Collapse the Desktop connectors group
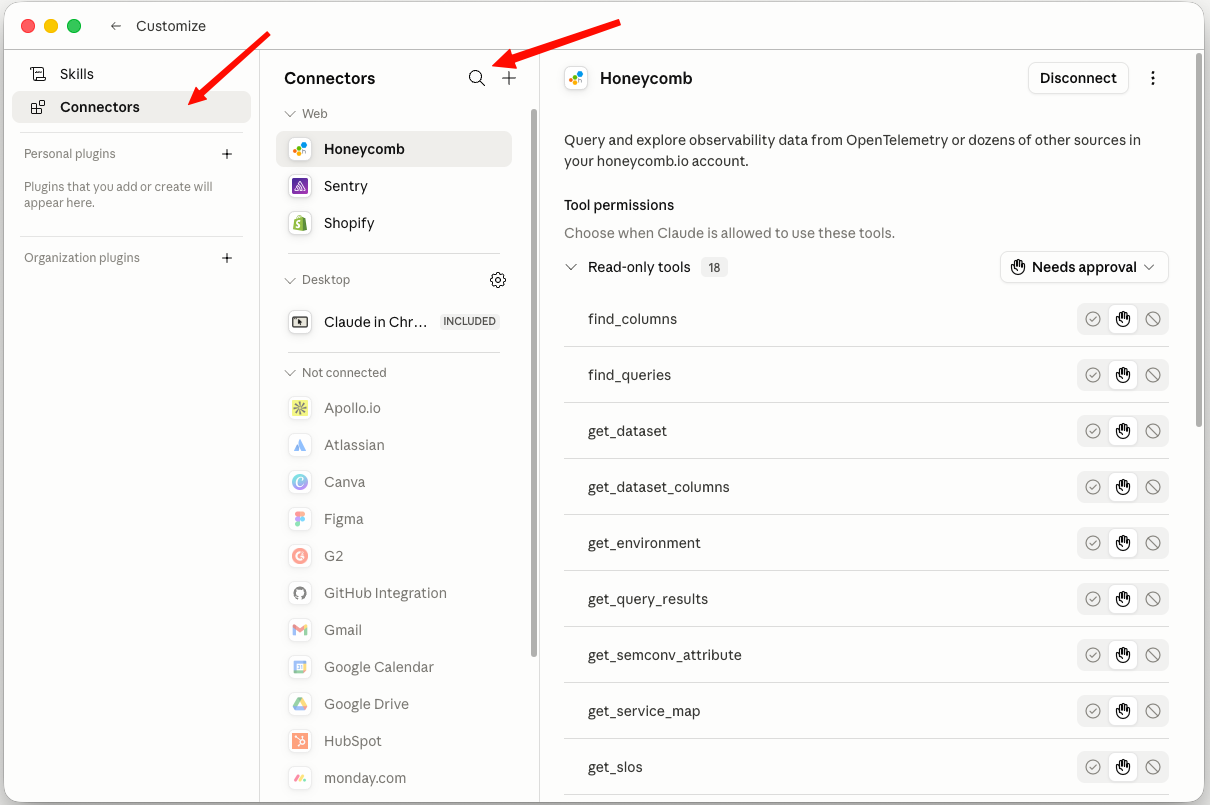 pyautogui.click(x=291, y=280)
